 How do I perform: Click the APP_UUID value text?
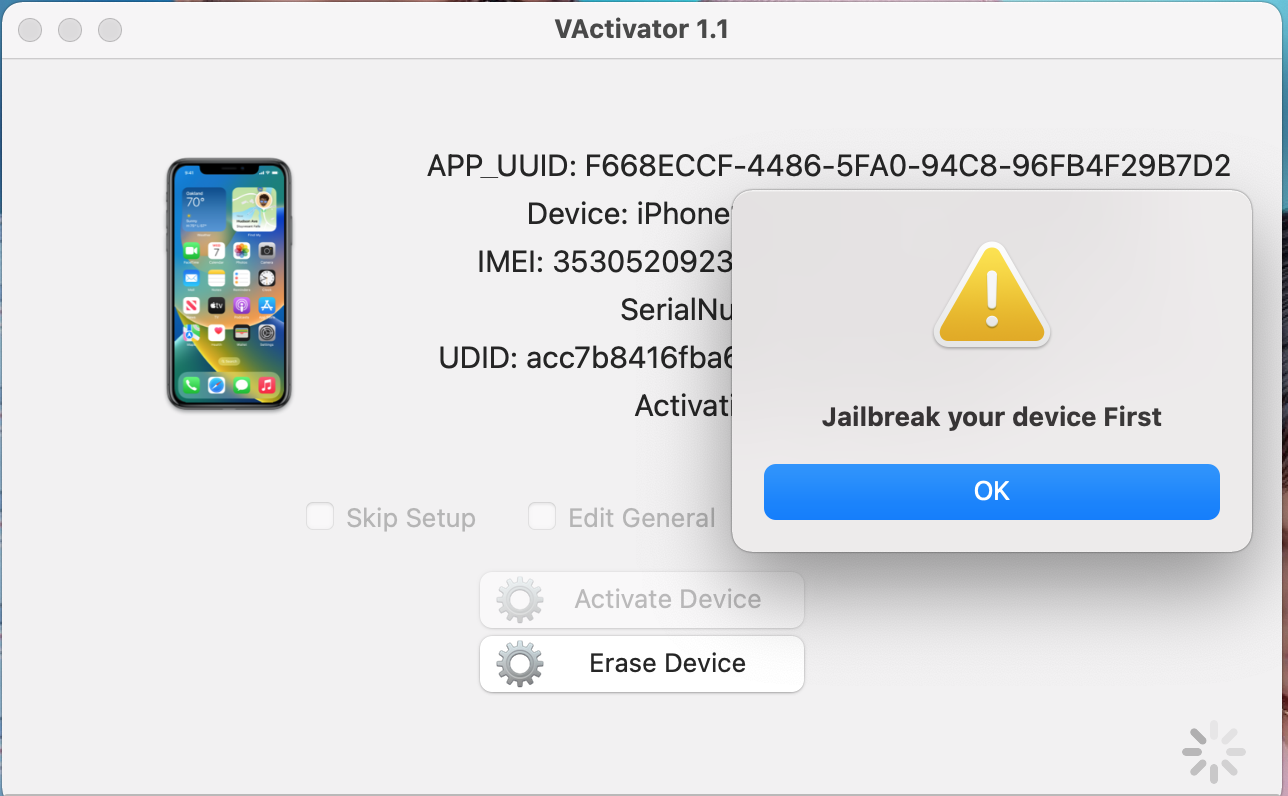point(908,166)
